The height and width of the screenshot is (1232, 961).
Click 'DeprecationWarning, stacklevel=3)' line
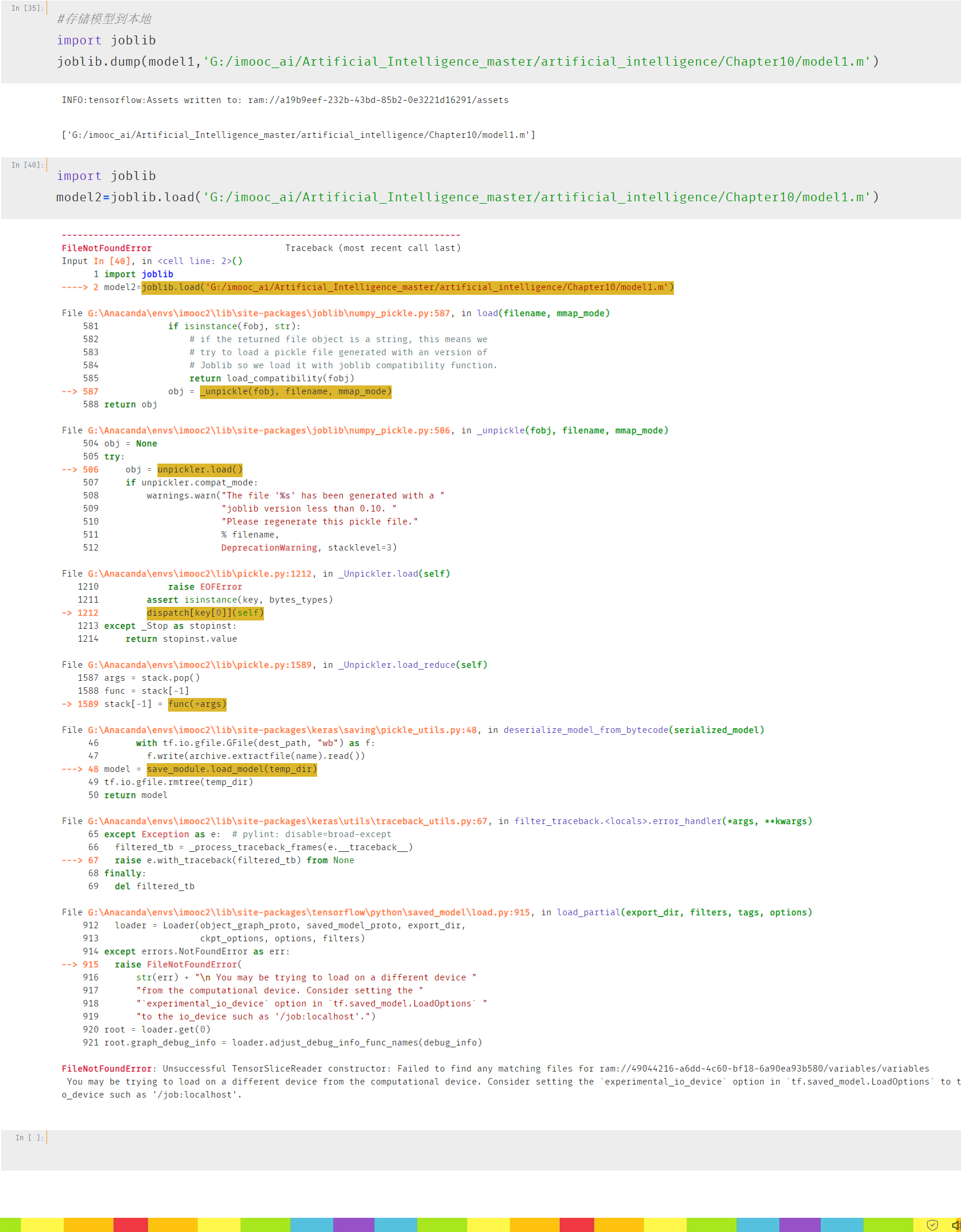(x=309, y=548)
